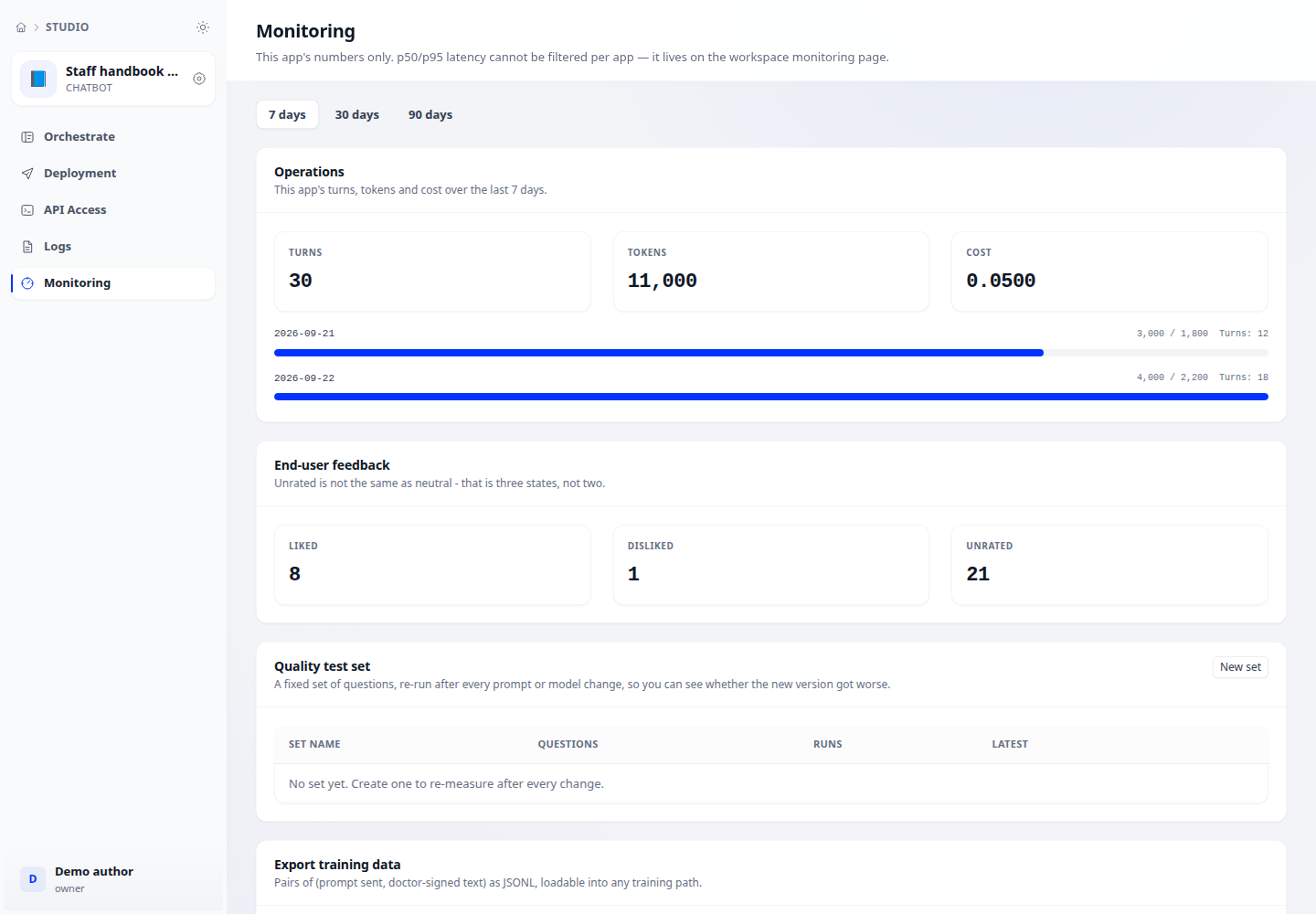
Task: Click the 2026-09-22 date label
Action: (x=304, y=377)
